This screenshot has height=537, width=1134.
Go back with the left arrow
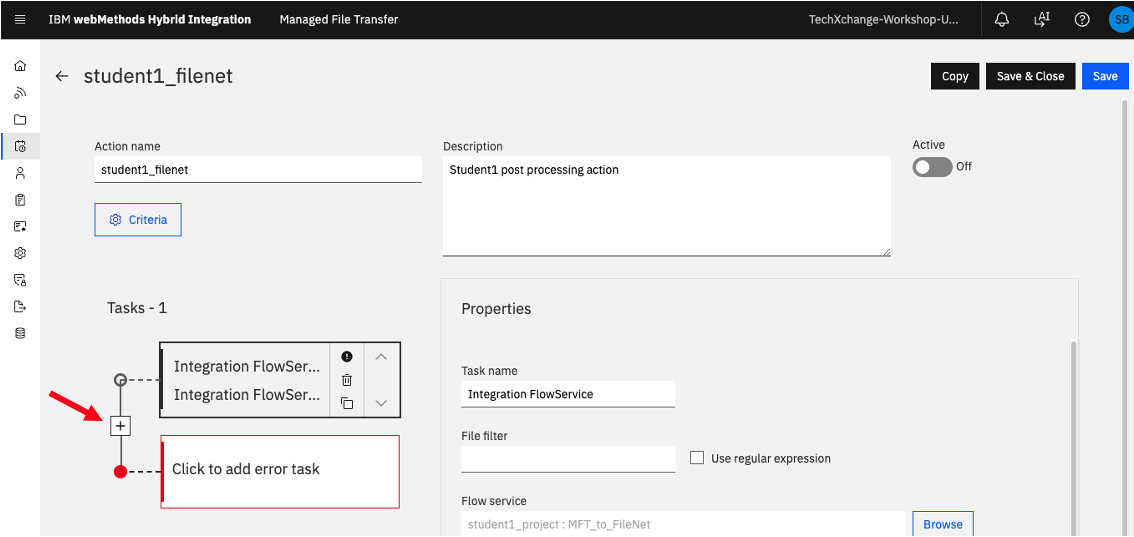62,76
